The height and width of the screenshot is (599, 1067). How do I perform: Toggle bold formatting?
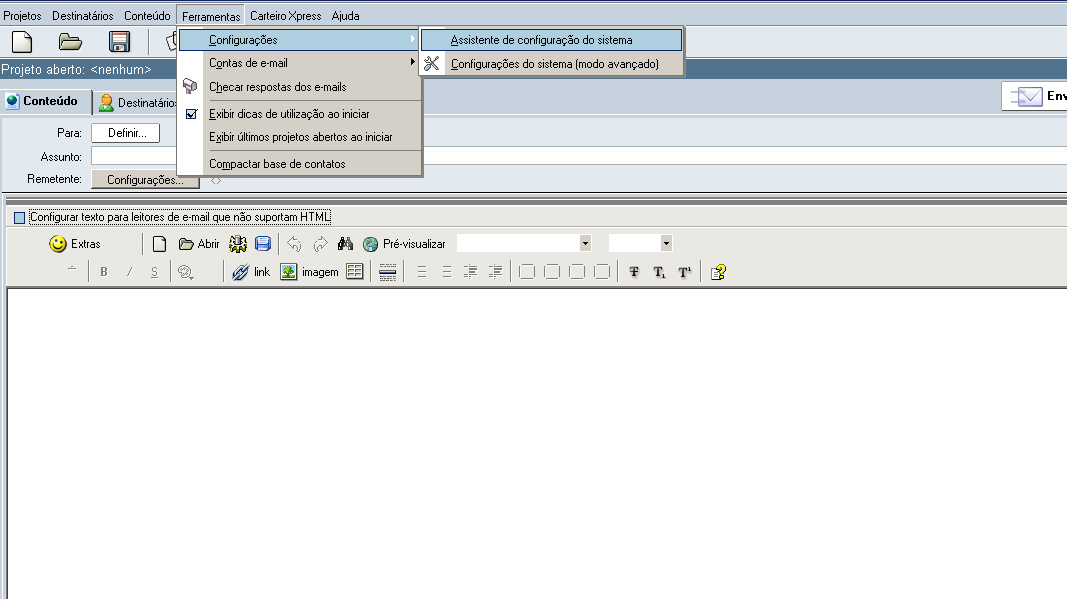[x=103, y=272]
